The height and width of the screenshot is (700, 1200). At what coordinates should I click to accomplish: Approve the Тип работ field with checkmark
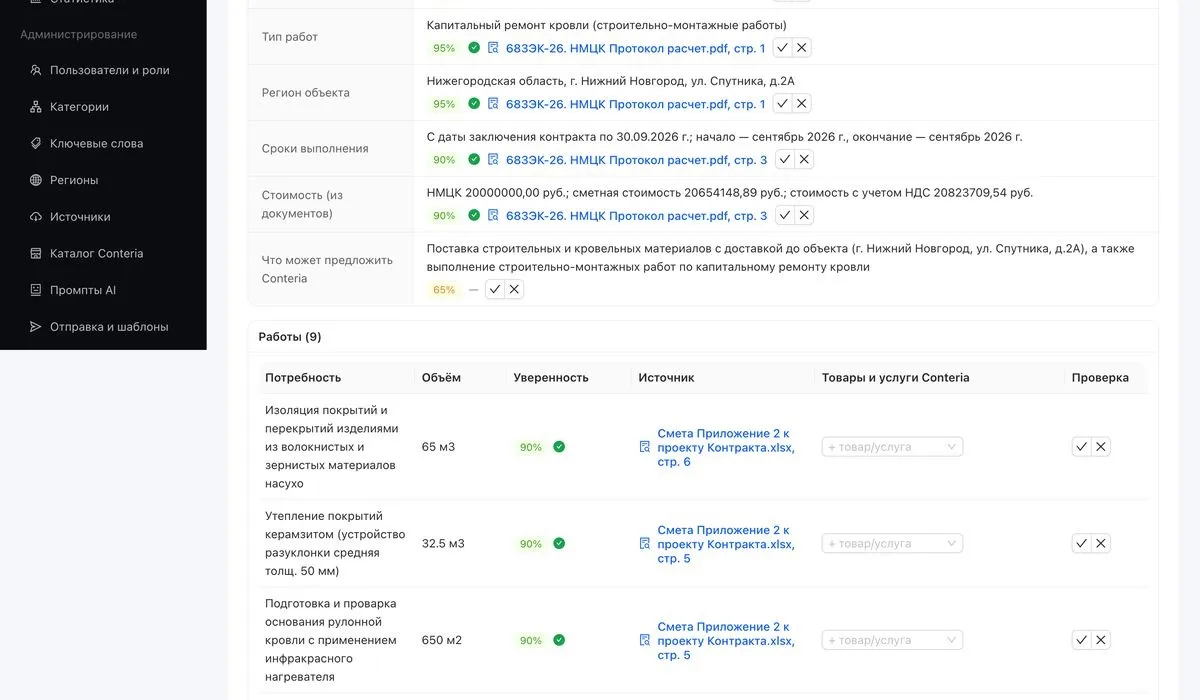pos(783,48)
